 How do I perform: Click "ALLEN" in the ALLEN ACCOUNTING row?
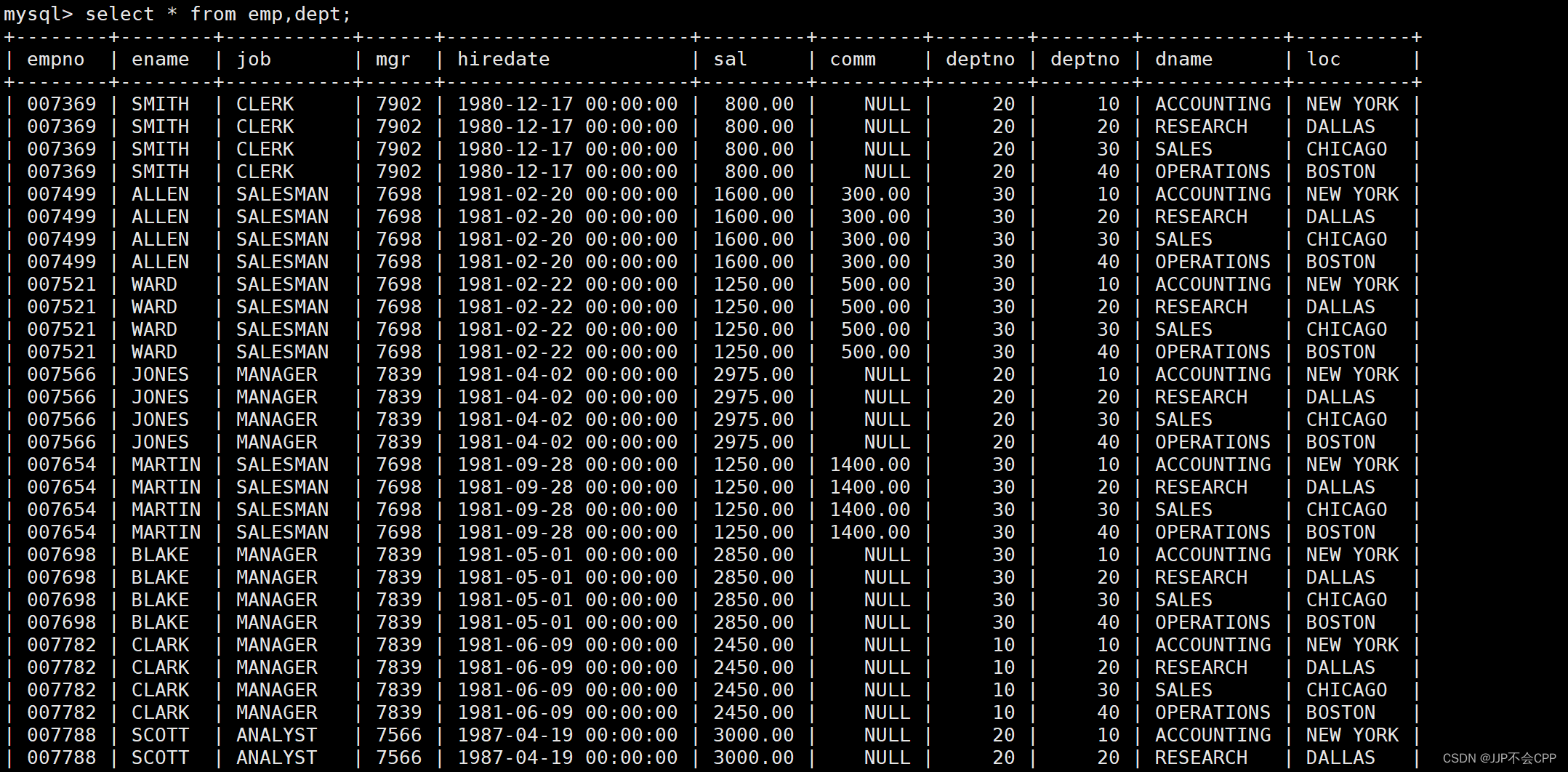point(161,194)
